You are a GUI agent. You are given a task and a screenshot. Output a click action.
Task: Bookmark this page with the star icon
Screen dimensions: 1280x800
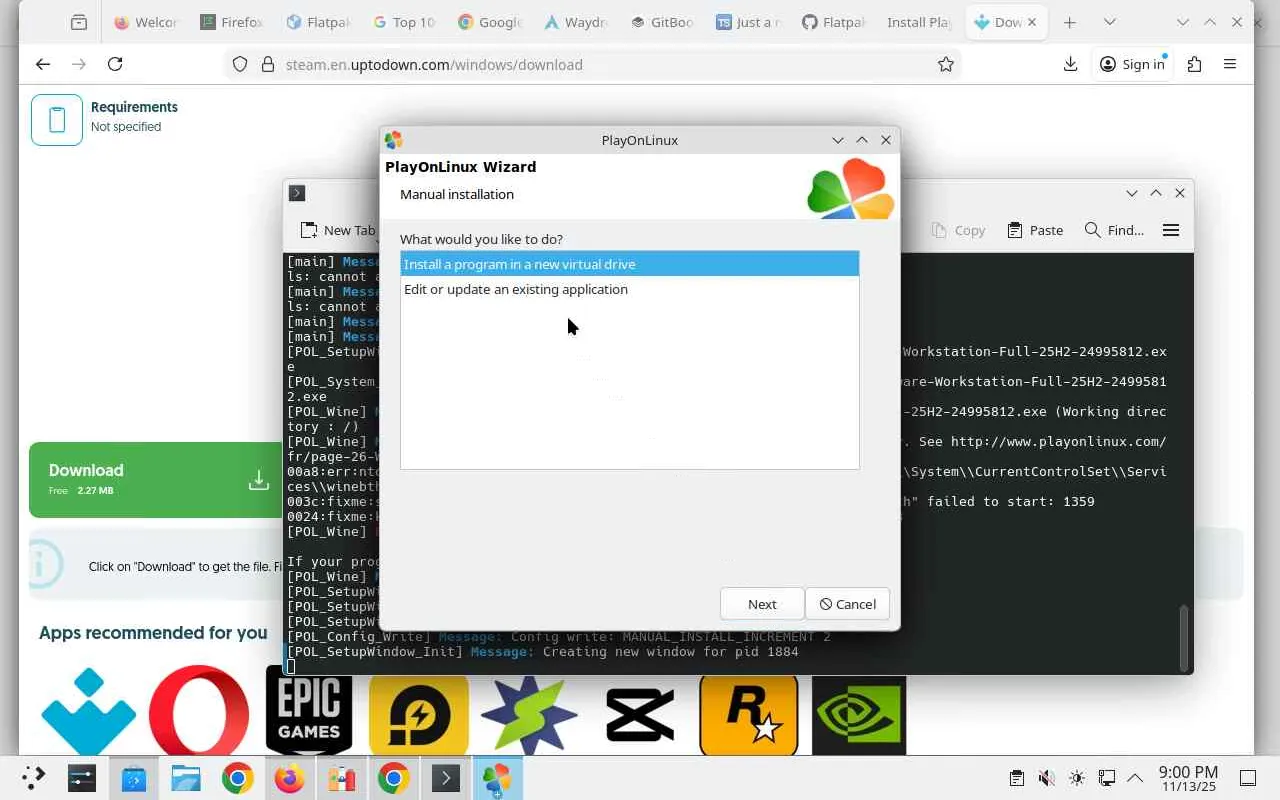coord(946,64)
